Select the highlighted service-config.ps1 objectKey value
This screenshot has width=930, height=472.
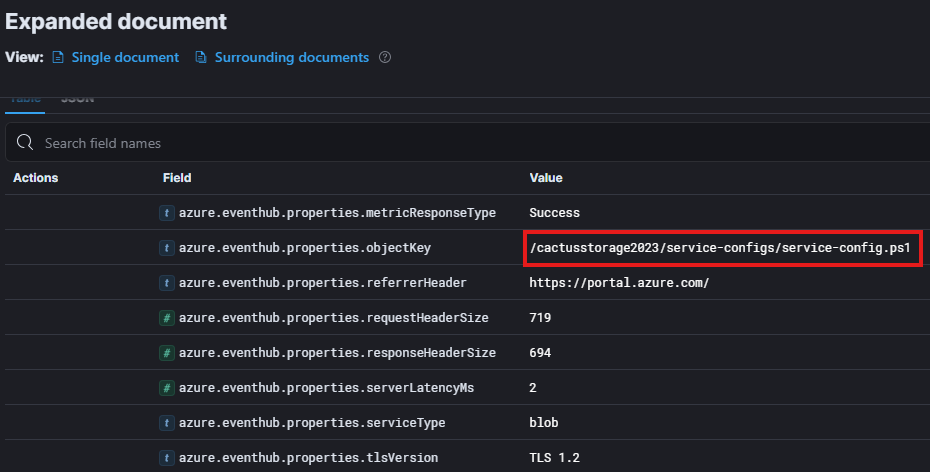[x=721, y=248]
